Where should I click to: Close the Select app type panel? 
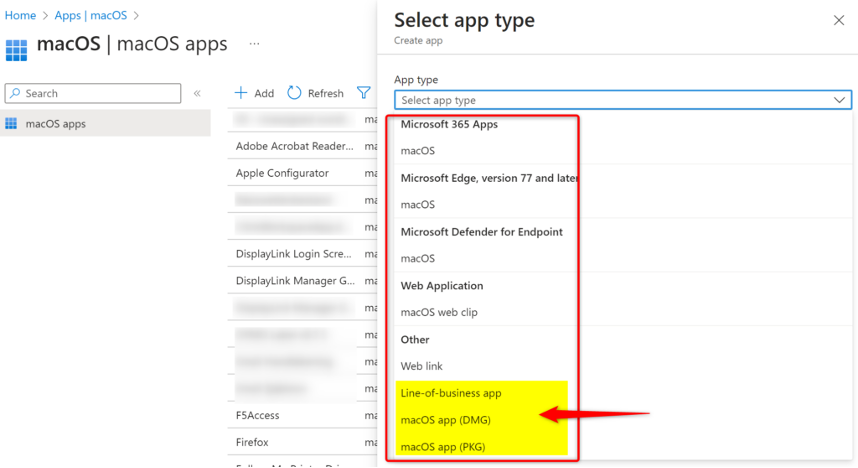838,20
